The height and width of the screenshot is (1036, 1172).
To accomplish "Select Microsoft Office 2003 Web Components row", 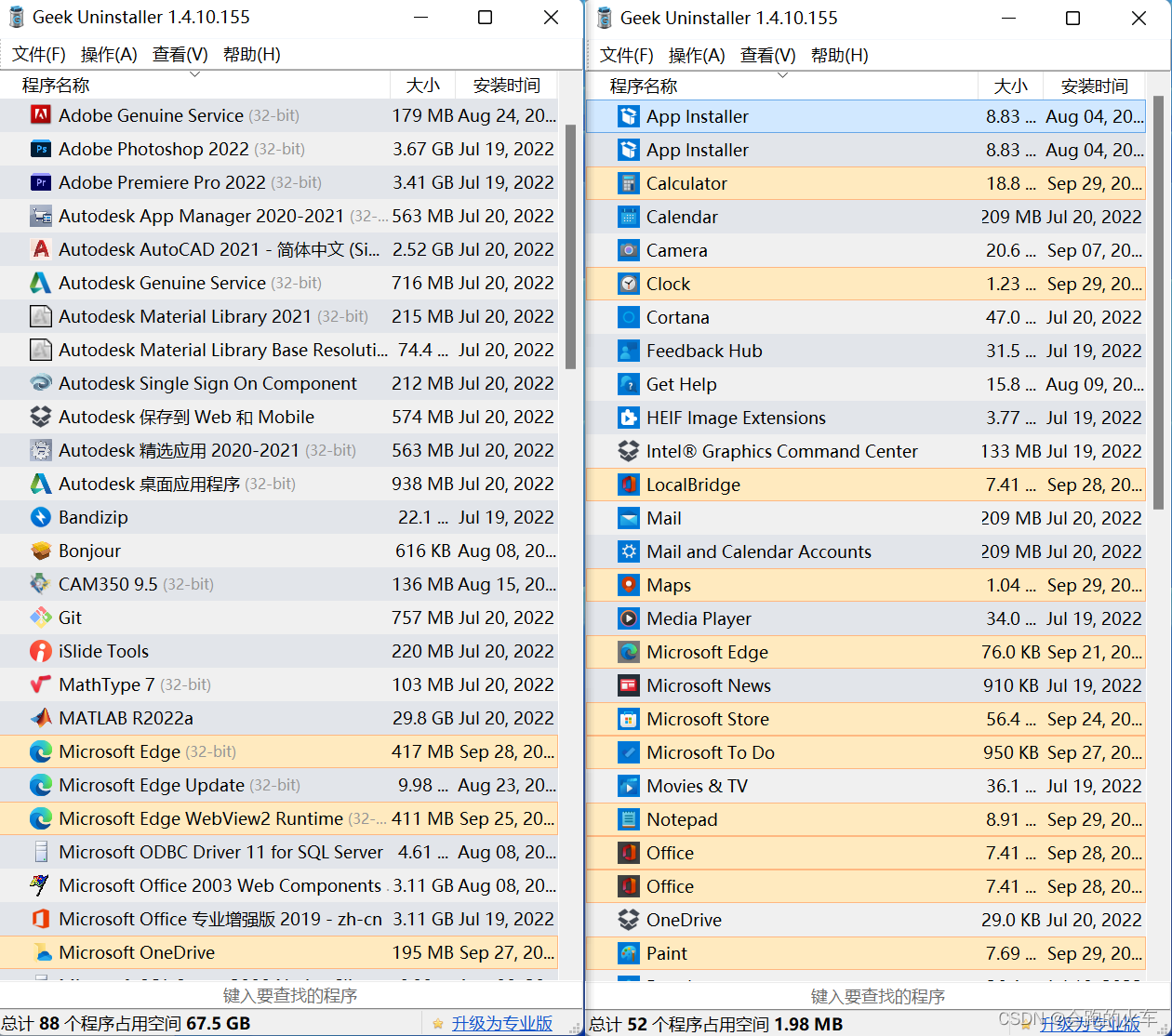I will click(279, 885).
